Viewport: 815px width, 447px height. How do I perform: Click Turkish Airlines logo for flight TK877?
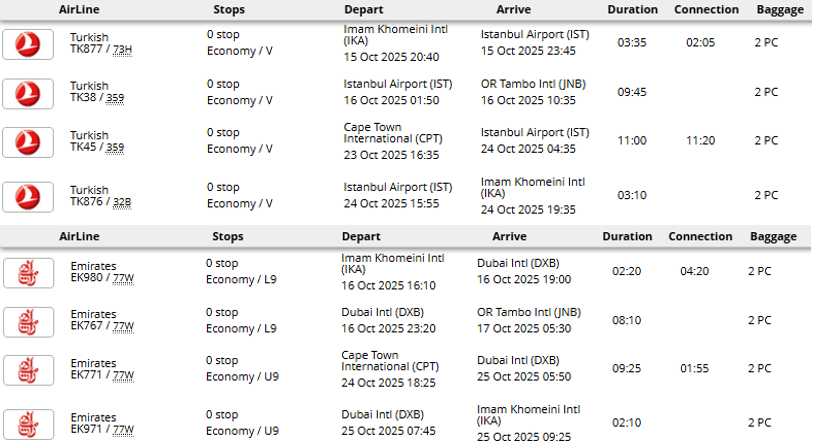(27, 44)
